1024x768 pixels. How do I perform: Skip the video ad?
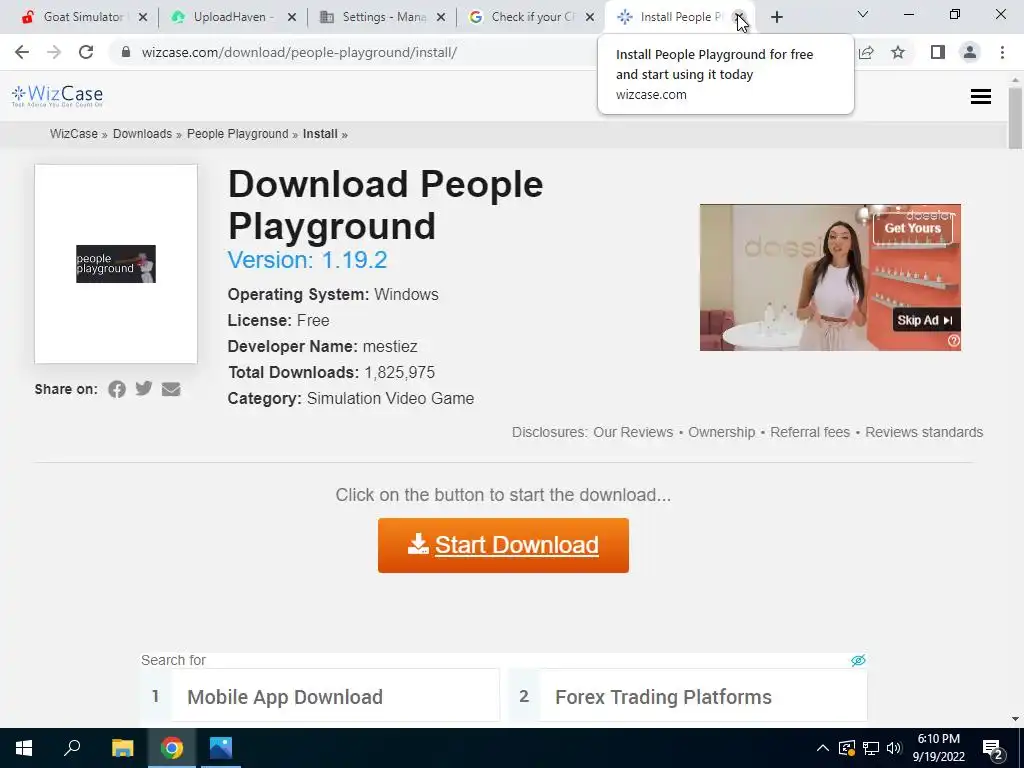pos(925,320)
